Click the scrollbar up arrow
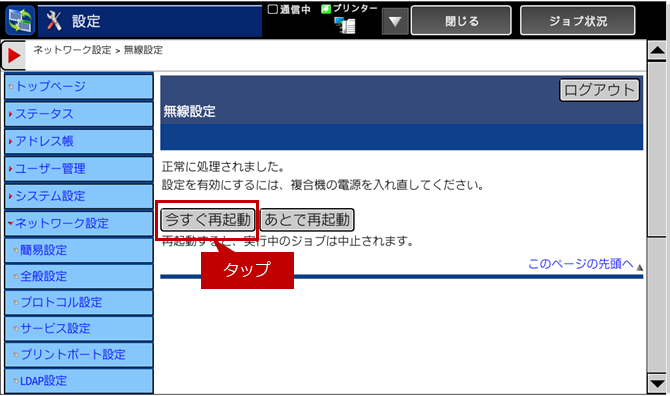Image resolution: width=670 pixels, height=396 pixels. click(x=657, y=51)
